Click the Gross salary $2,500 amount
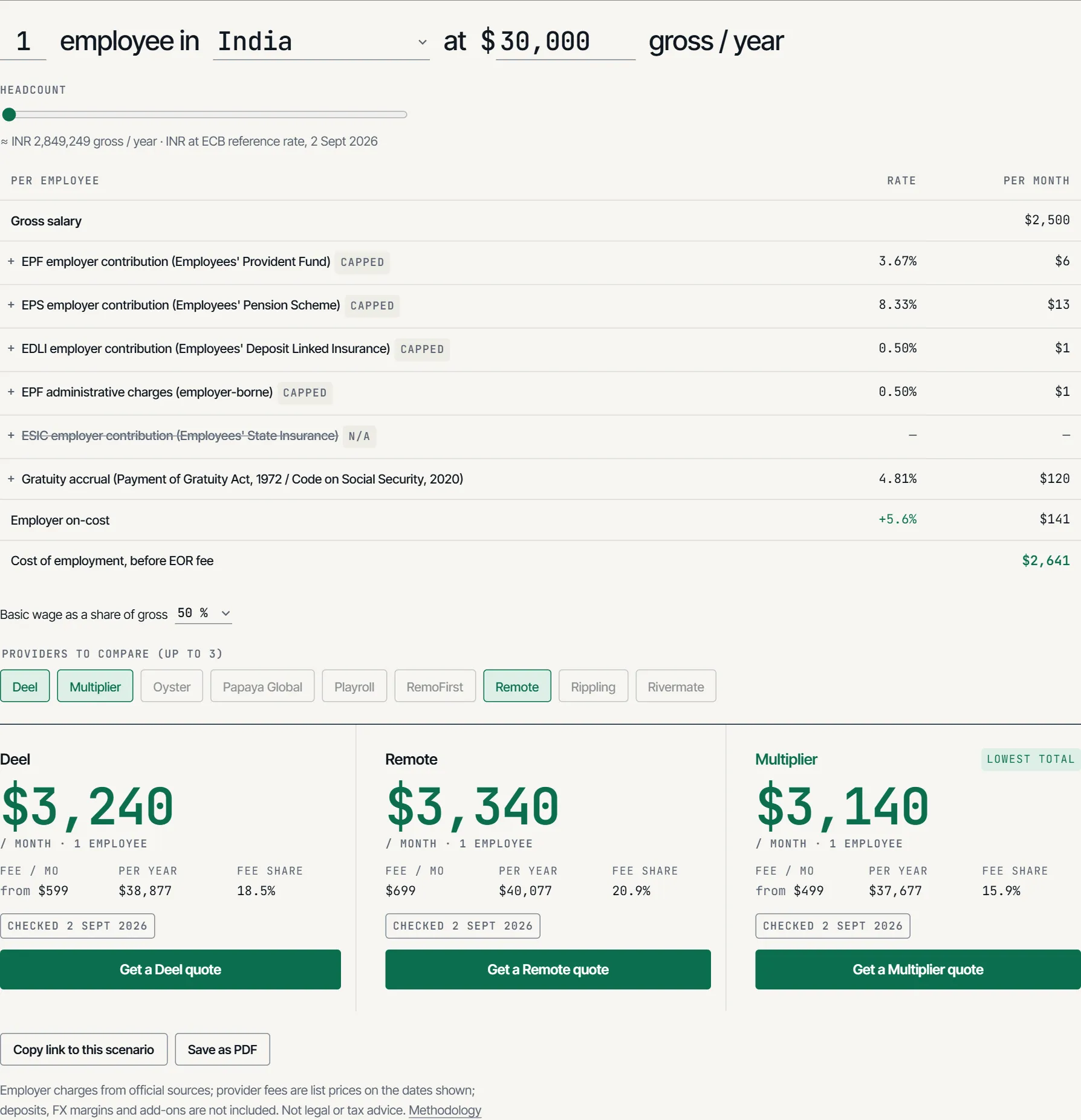 pyautogui.click(x=1047, y=220)
